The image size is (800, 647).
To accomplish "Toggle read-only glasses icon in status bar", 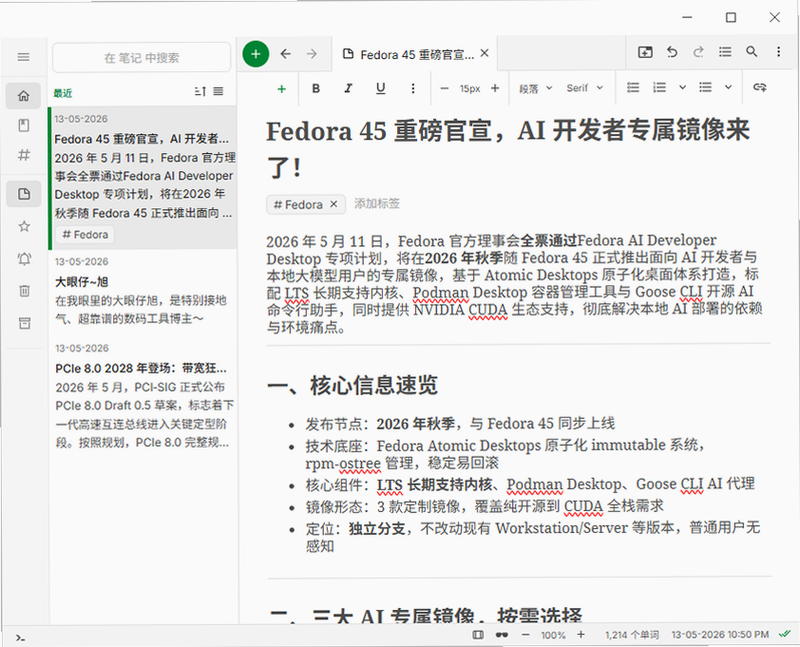I will tap(502, 635).
